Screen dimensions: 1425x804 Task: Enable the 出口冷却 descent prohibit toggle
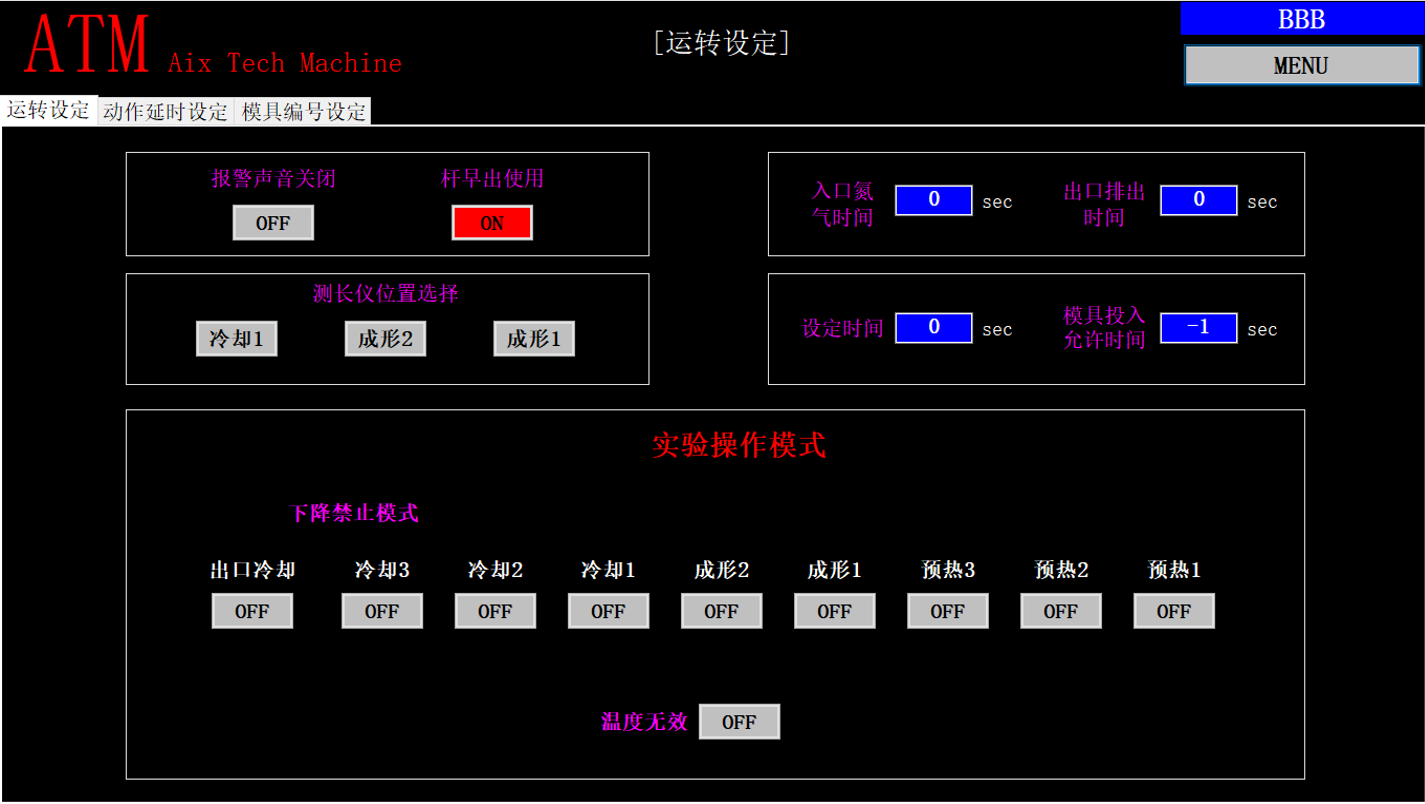click(x=252, y=610)
